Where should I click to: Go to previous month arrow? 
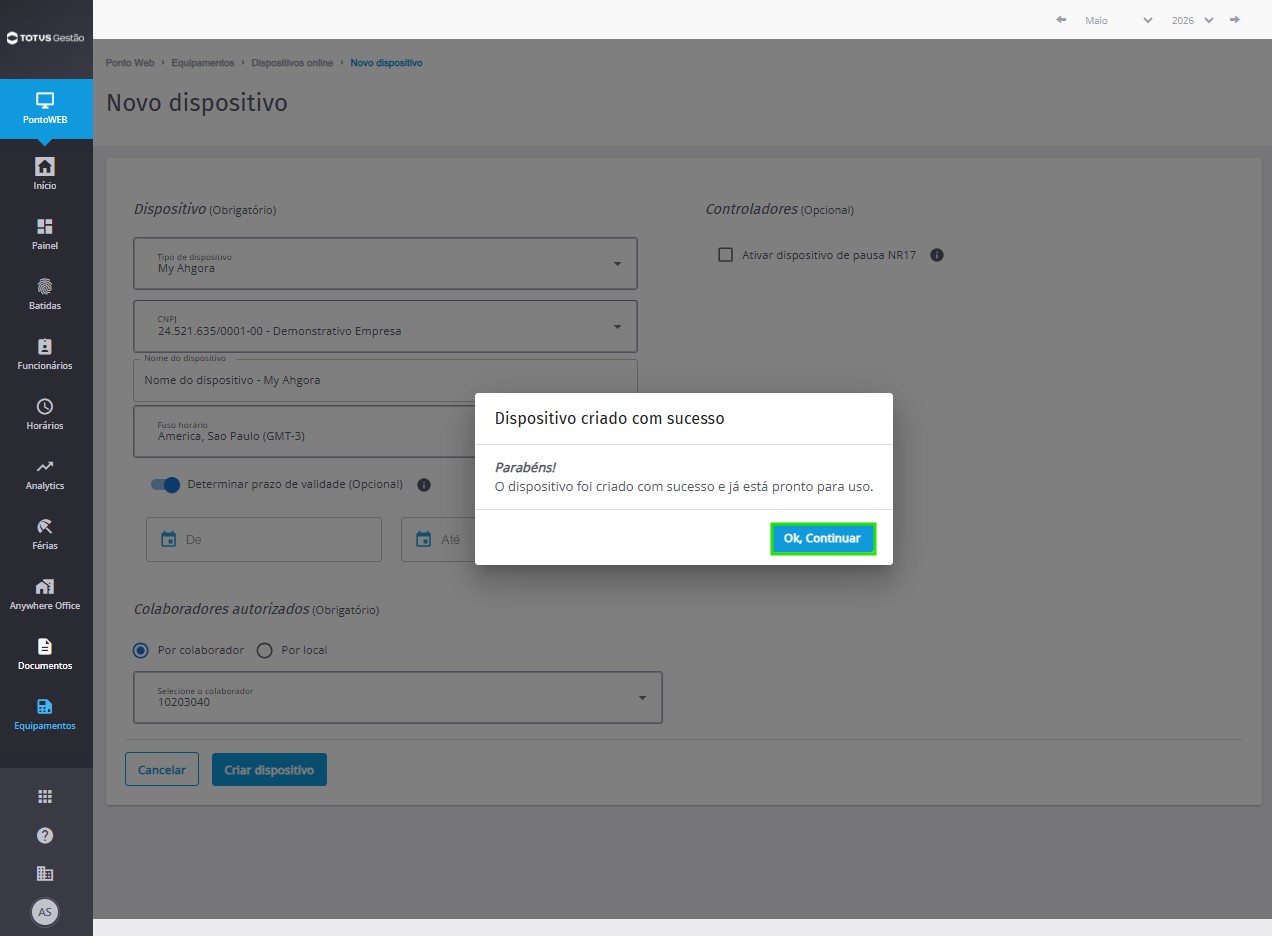[1061, 20]
